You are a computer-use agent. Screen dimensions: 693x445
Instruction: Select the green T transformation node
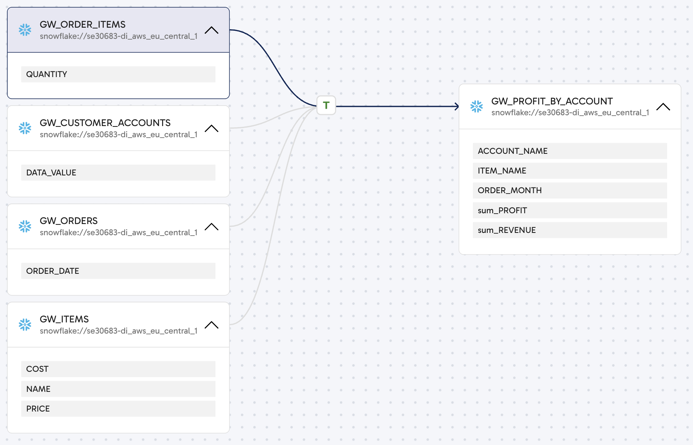[326, 105]
